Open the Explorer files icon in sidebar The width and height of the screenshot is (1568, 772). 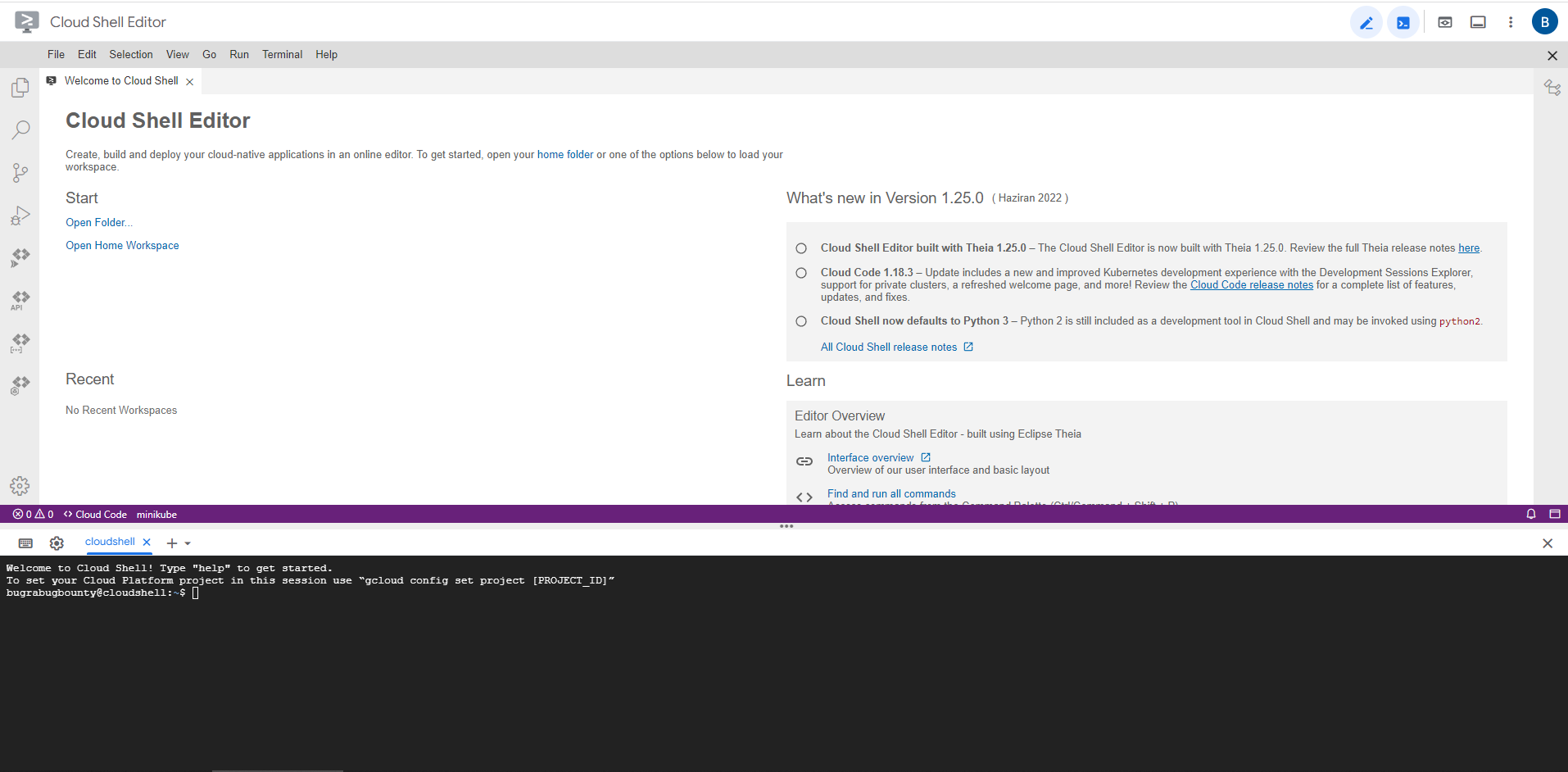pyautogui.click(x=20, y=88)
